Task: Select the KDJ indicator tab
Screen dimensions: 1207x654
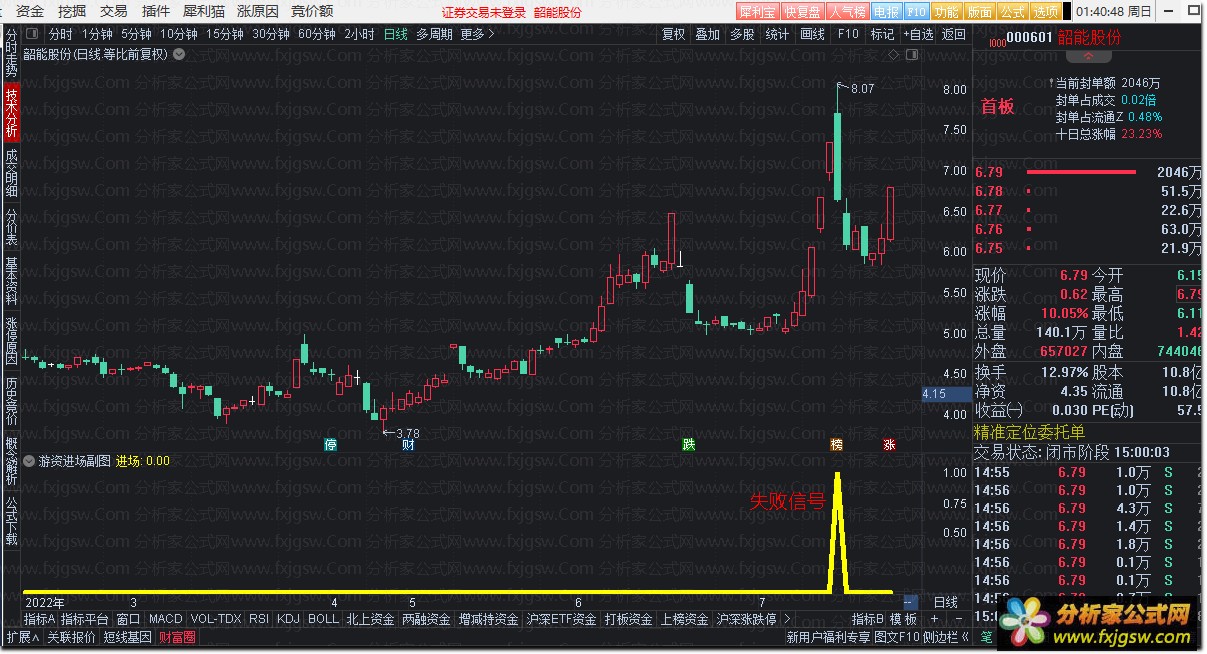Action: [x=289, y=619]
